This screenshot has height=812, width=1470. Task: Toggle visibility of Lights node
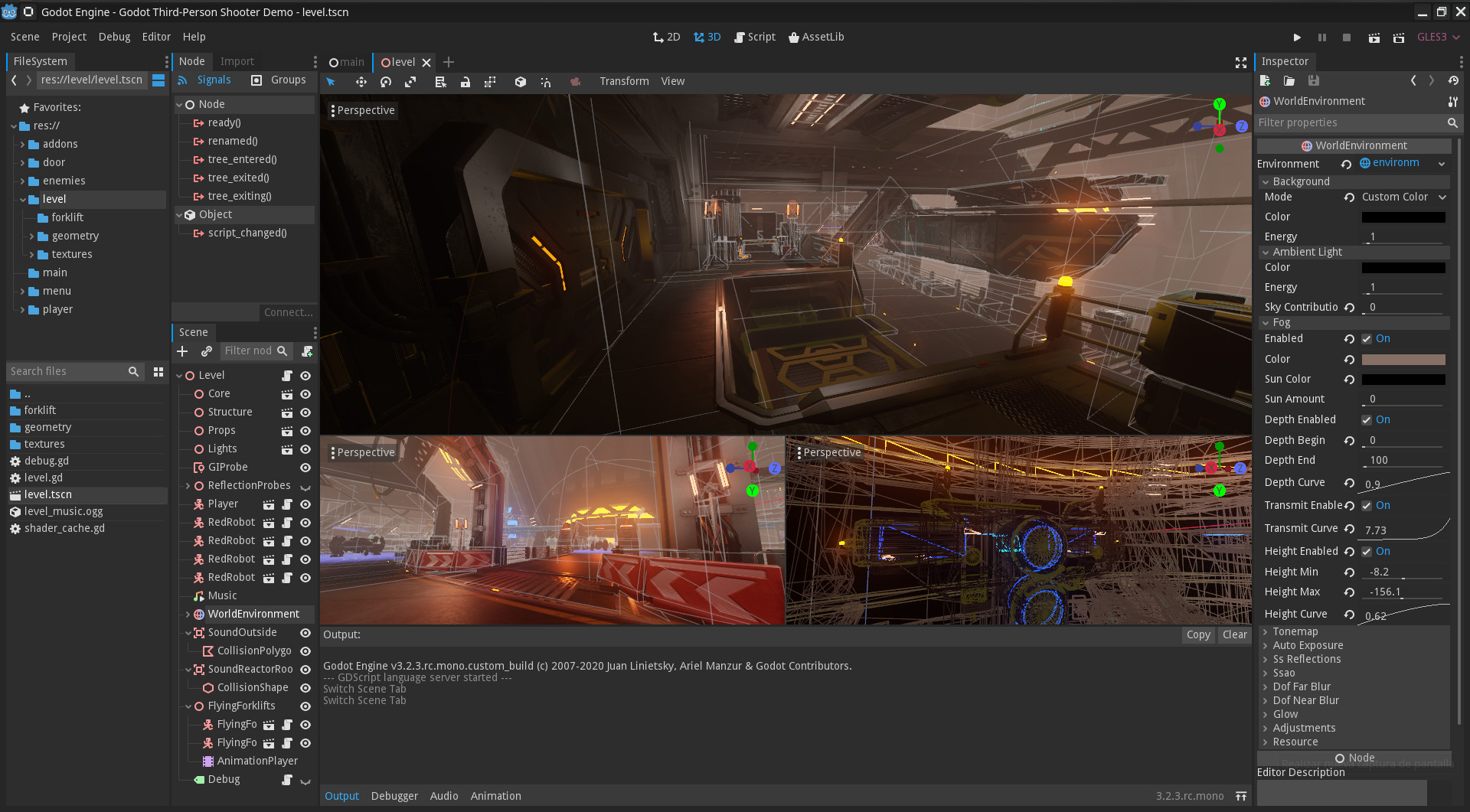pos(305,448)
